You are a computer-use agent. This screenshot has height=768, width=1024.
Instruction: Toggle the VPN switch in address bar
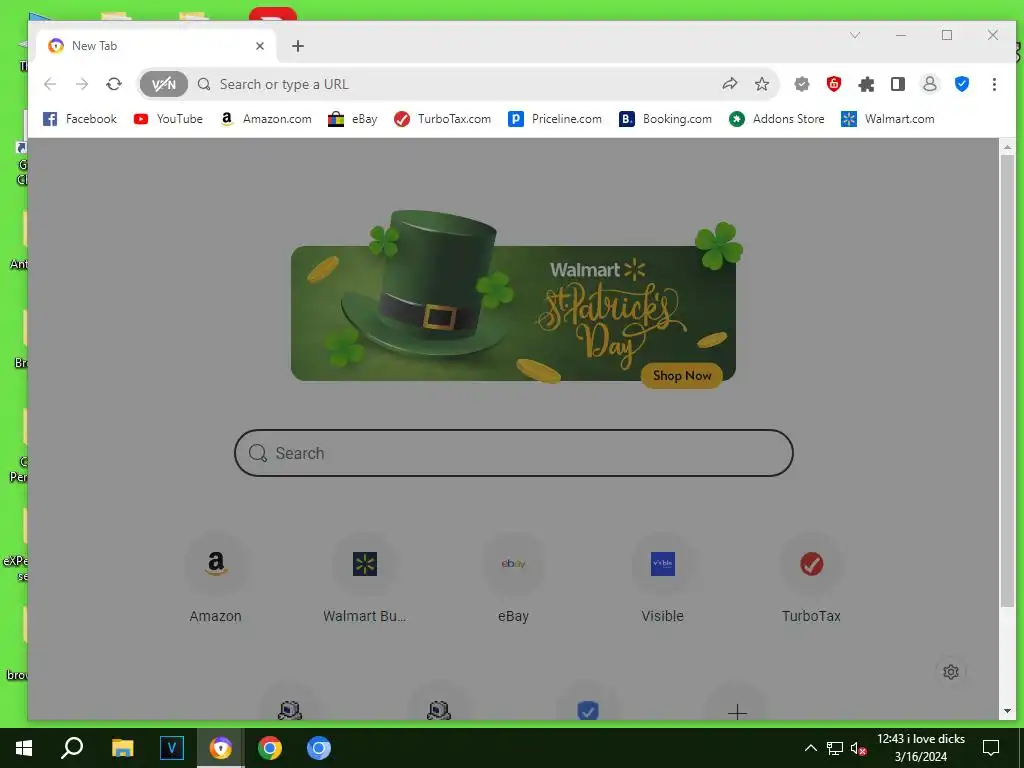163,84
